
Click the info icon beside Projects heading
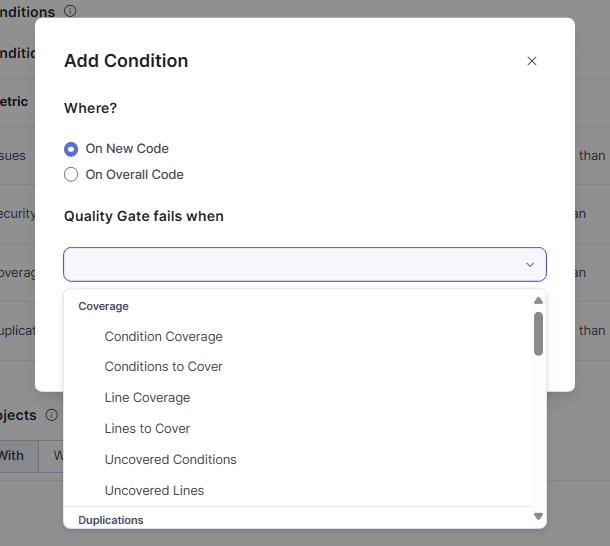(x=52, y=415)
